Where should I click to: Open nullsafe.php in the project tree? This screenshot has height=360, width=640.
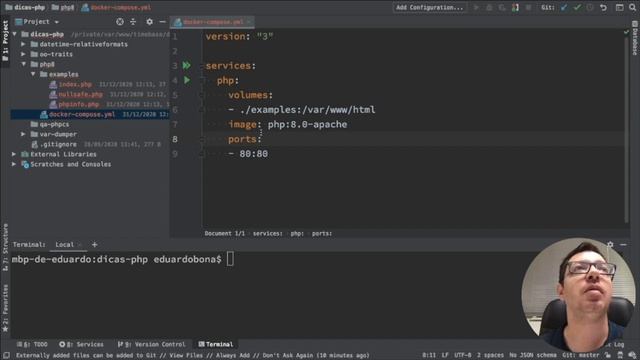(80, 94)
